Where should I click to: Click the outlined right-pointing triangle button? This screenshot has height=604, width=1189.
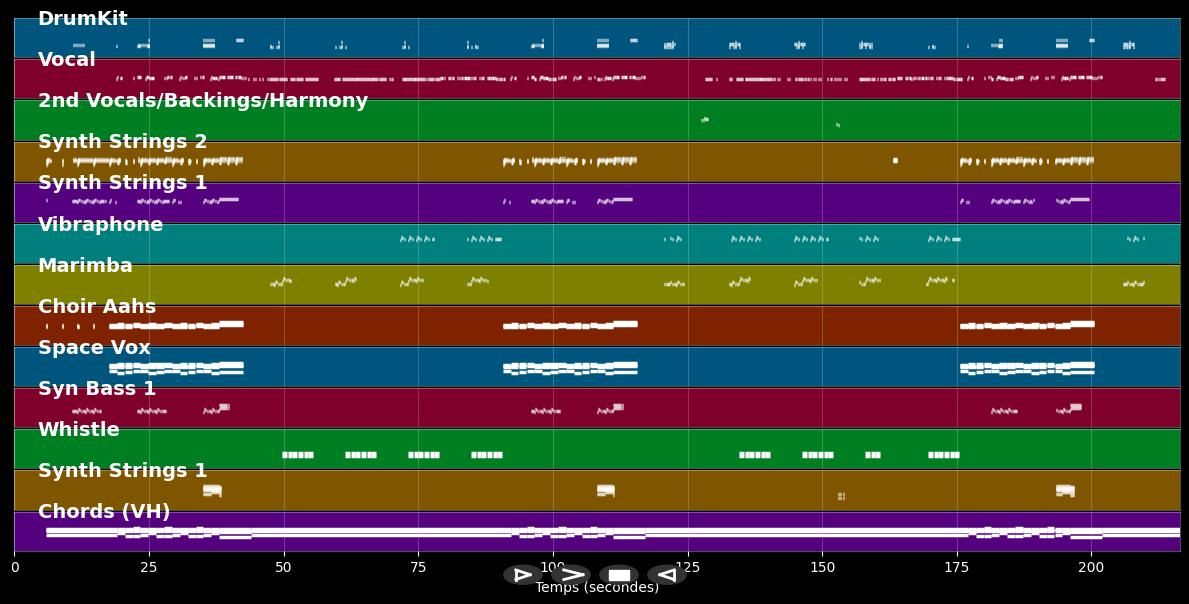click(x=522, y=575)
